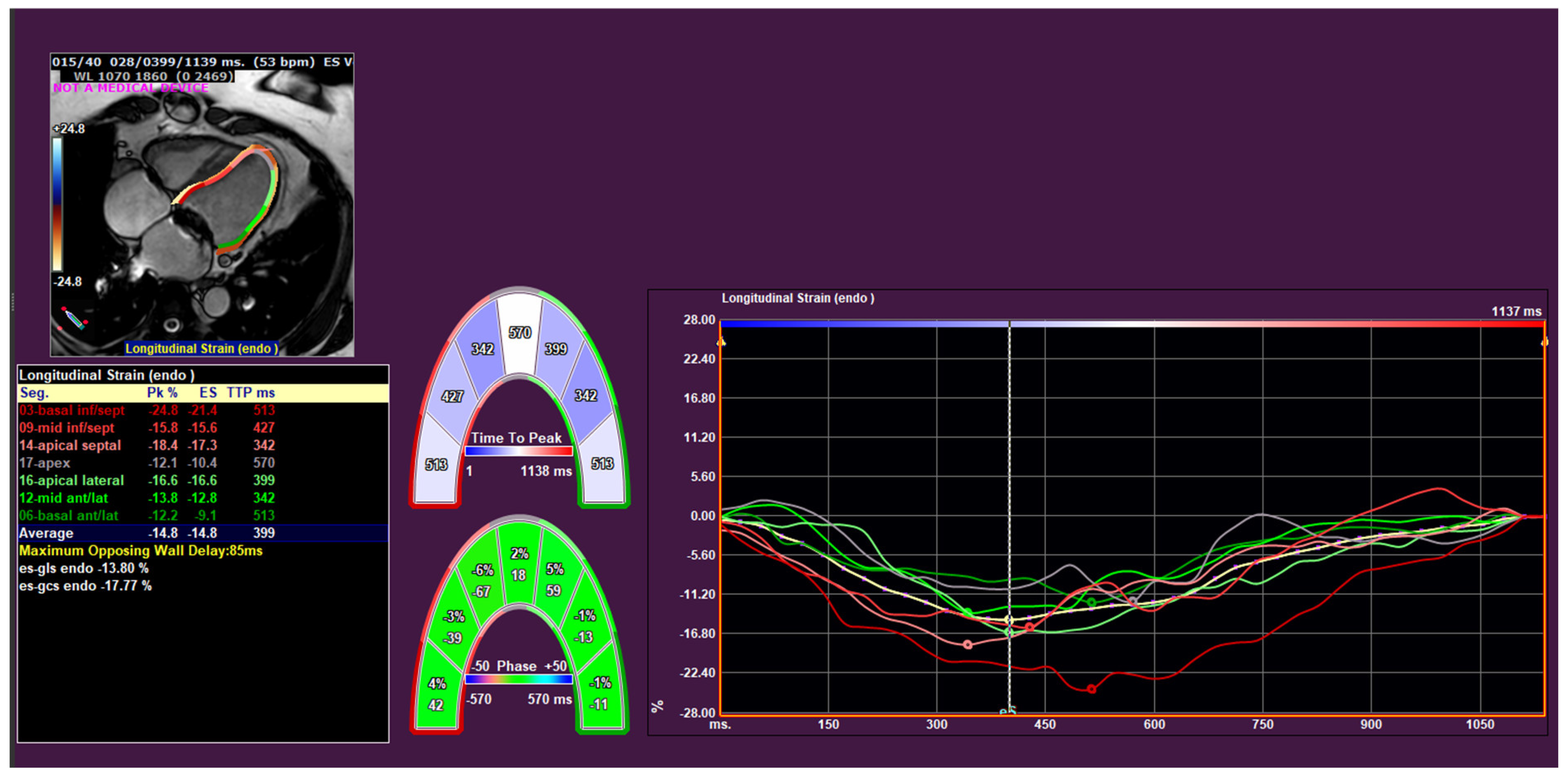This screenshot has width=1568, height=782.
Task: Click the 427 segment in Time To Peak plot
Action: pos(452,396)
